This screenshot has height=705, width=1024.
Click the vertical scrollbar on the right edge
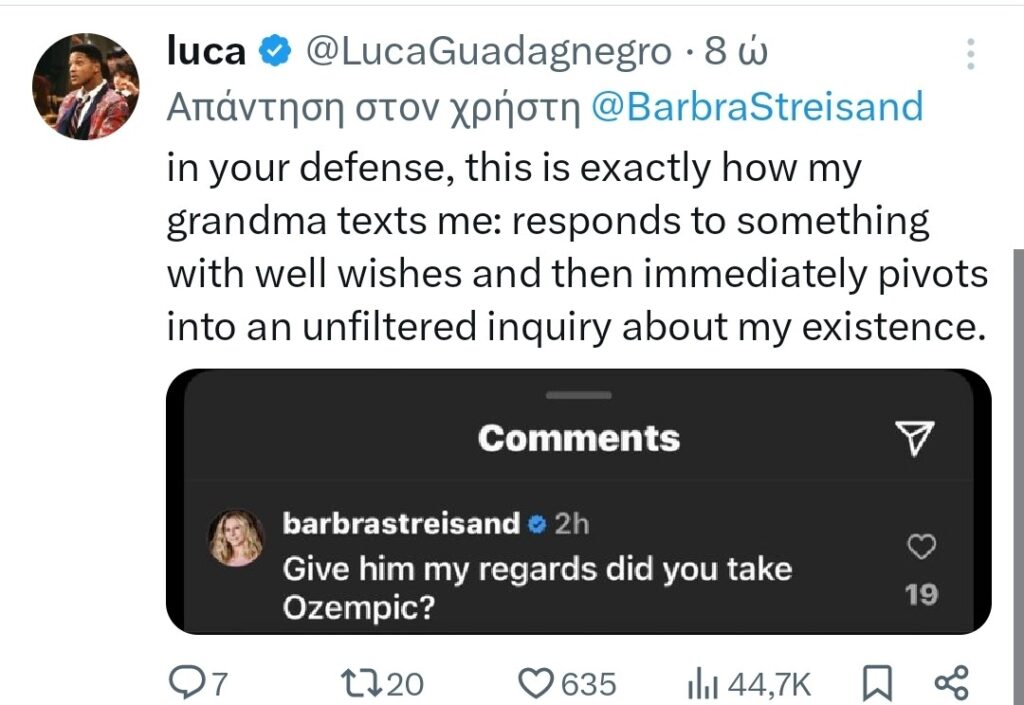(x=1019, y=477)
